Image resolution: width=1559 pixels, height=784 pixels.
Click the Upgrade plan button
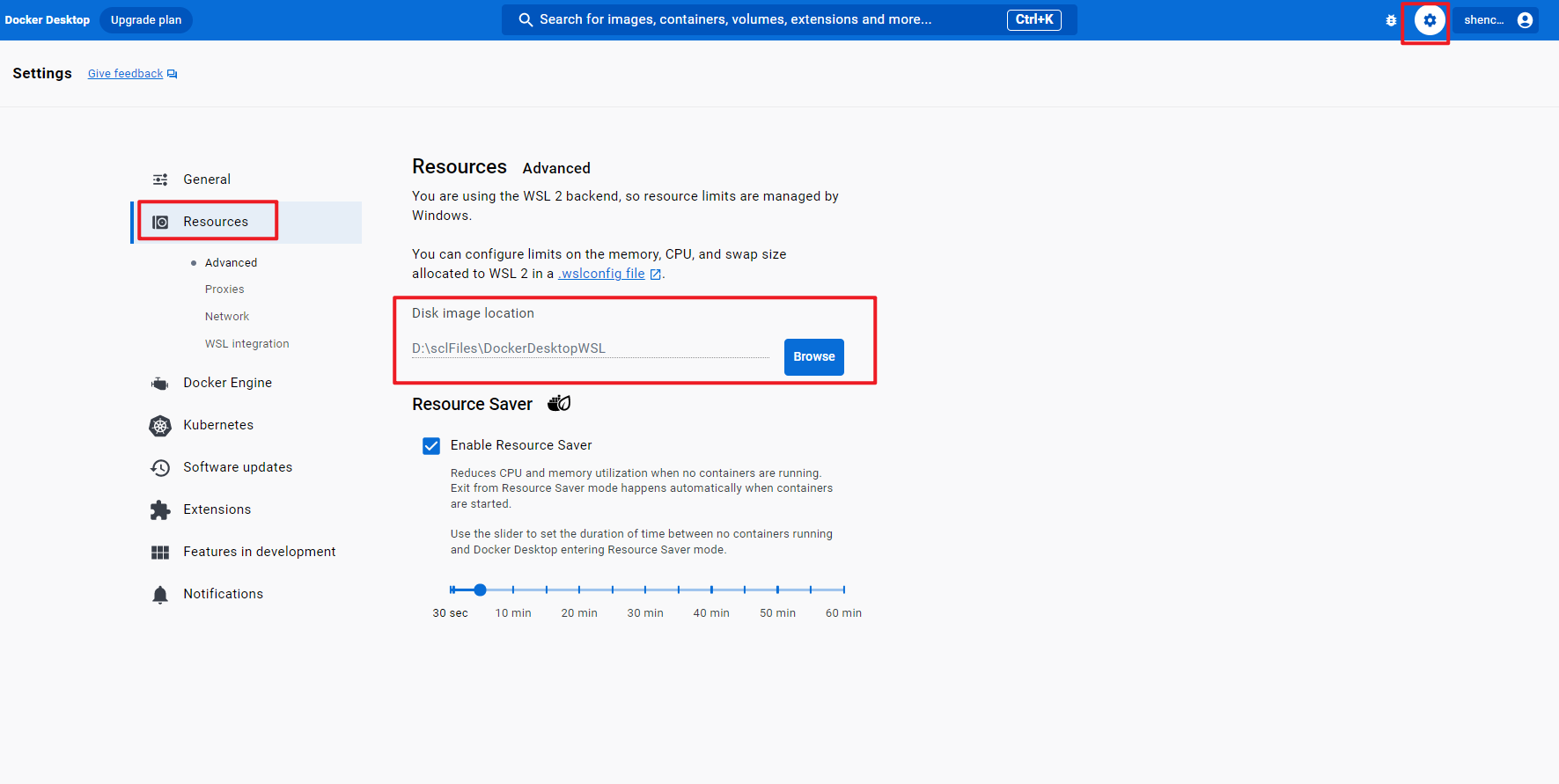pyautogui.click(x=146, y=20)
